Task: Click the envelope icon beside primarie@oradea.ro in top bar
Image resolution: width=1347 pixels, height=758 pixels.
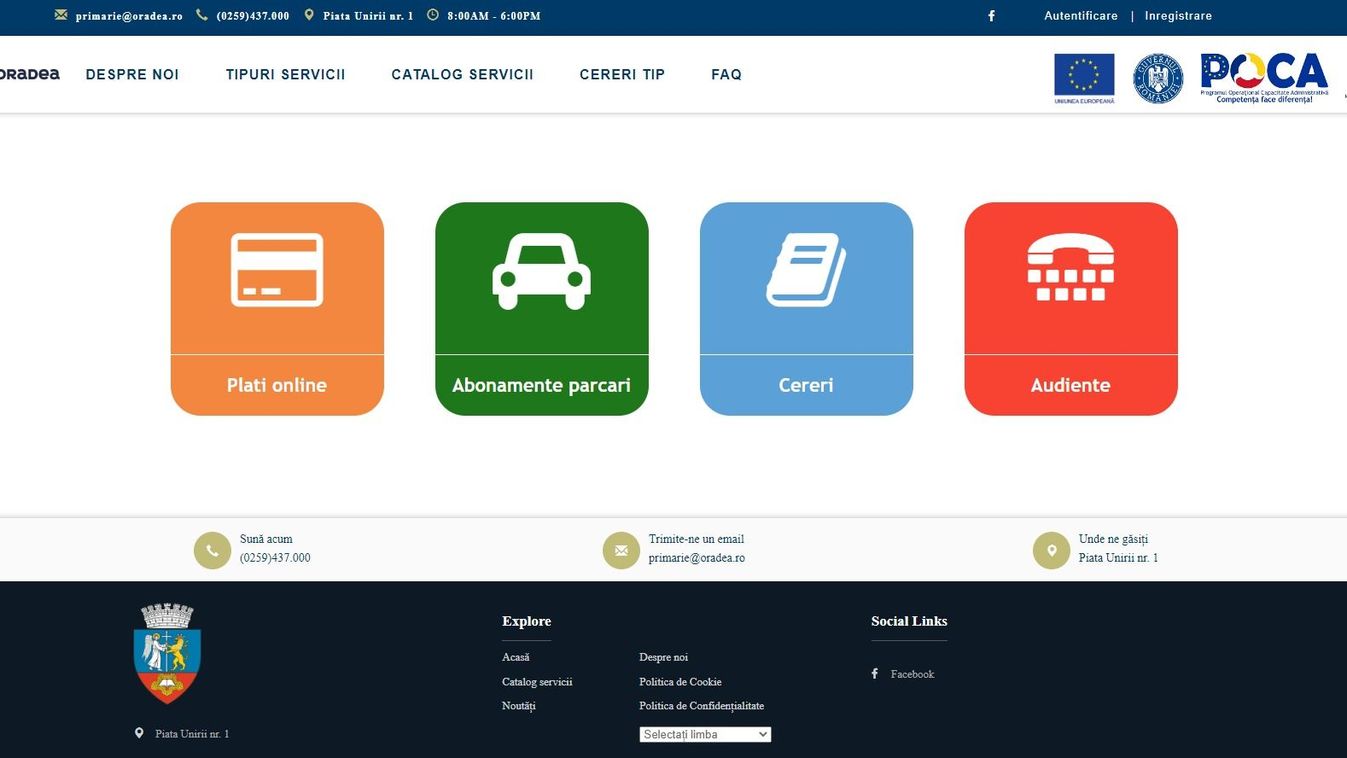Action: coord(61,15)
